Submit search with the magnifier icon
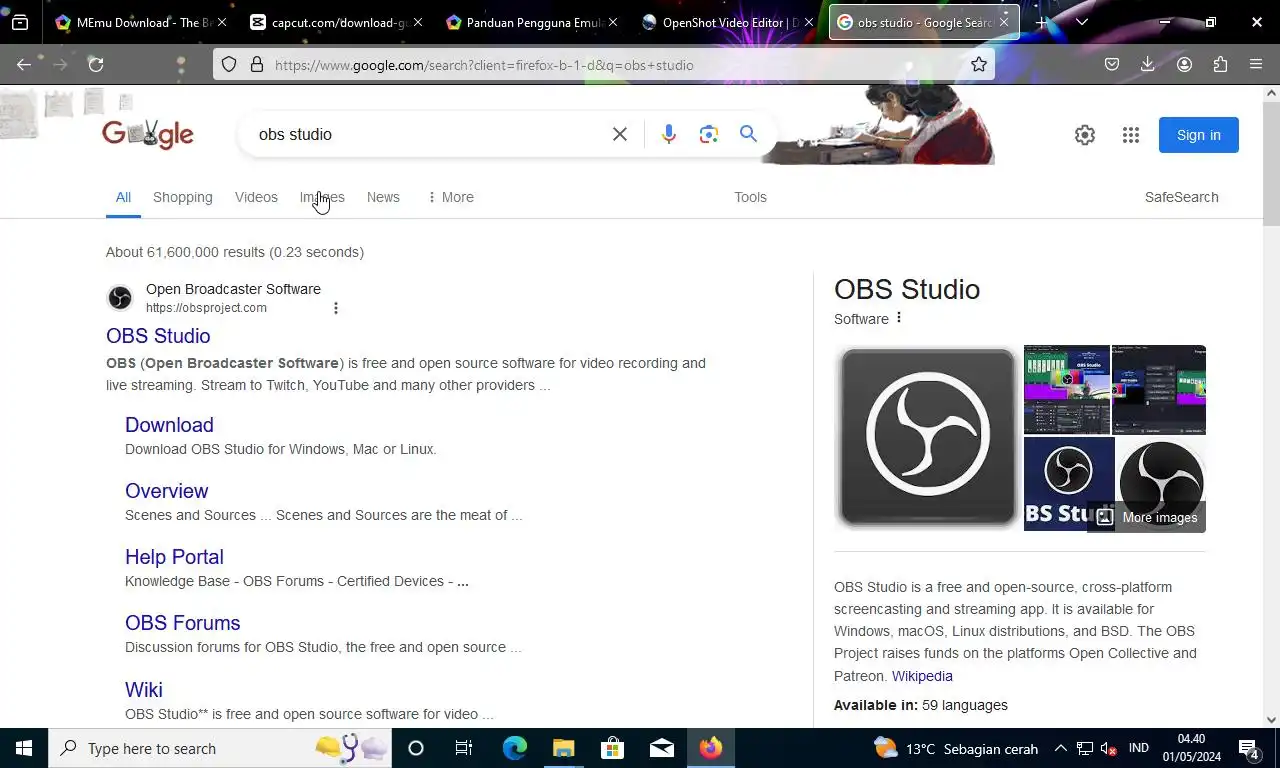 pyautogui.click(x=748, y=134)
